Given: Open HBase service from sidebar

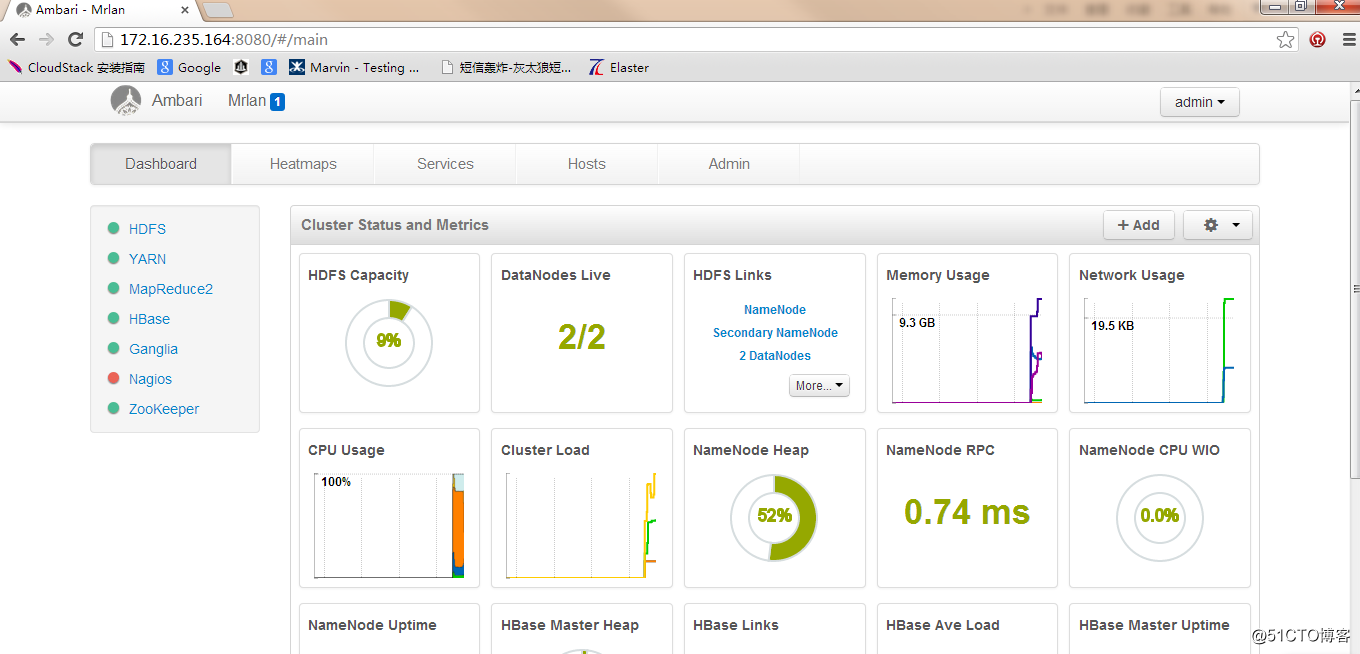Looking at the screenshot, I should click(149, 319).
